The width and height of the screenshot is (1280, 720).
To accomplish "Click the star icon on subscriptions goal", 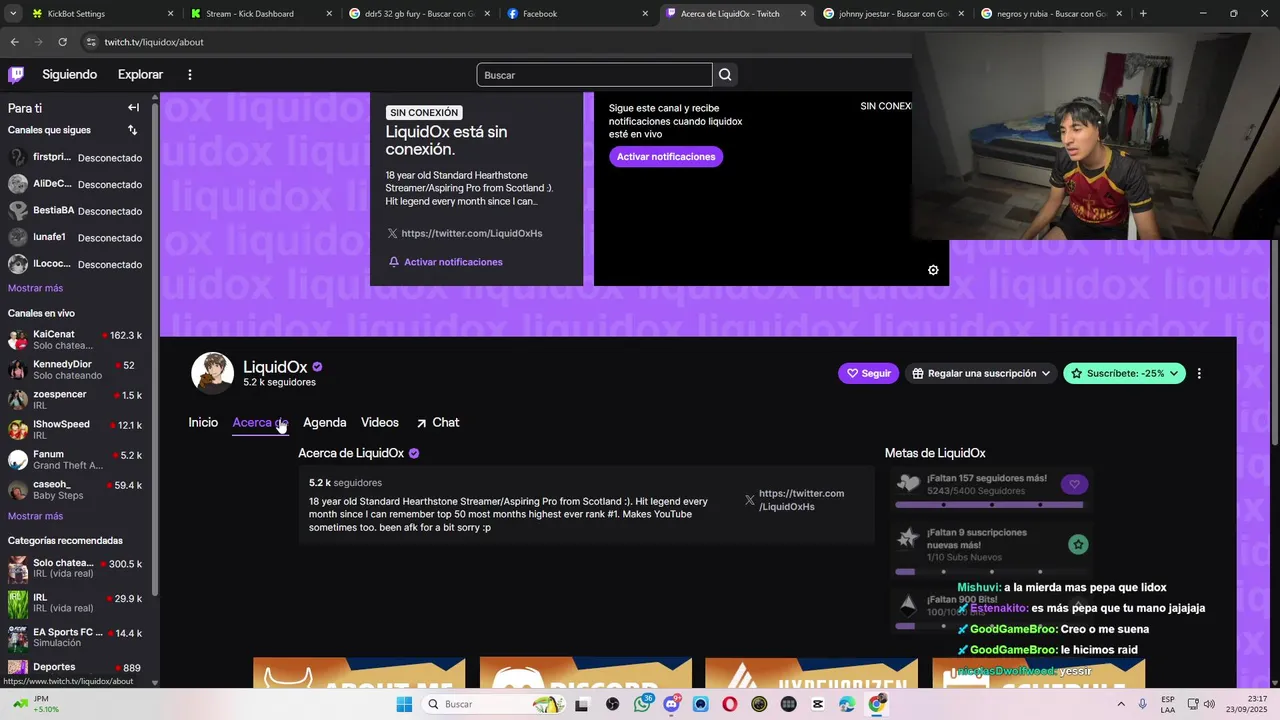I will [1078, 544].
